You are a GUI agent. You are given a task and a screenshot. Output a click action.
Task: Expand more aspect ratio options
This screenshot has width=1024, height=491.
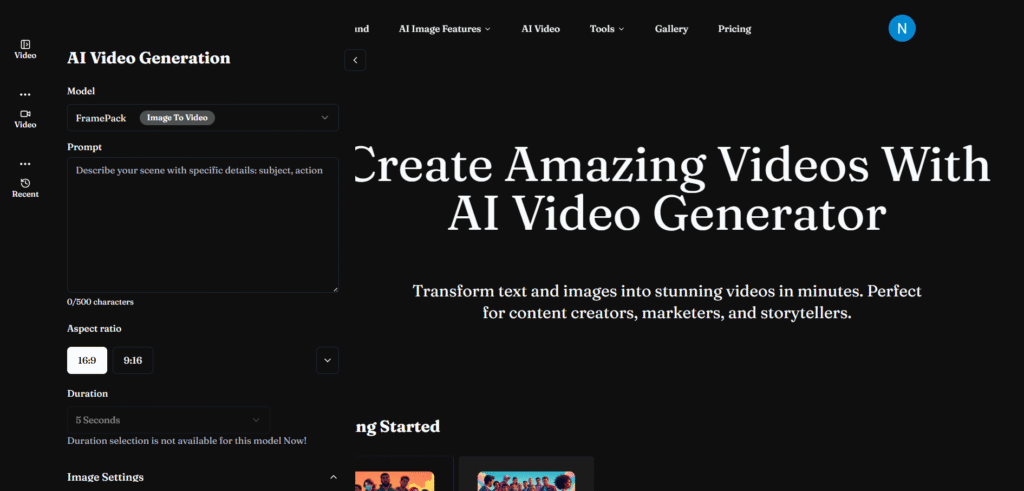(327, 360)
